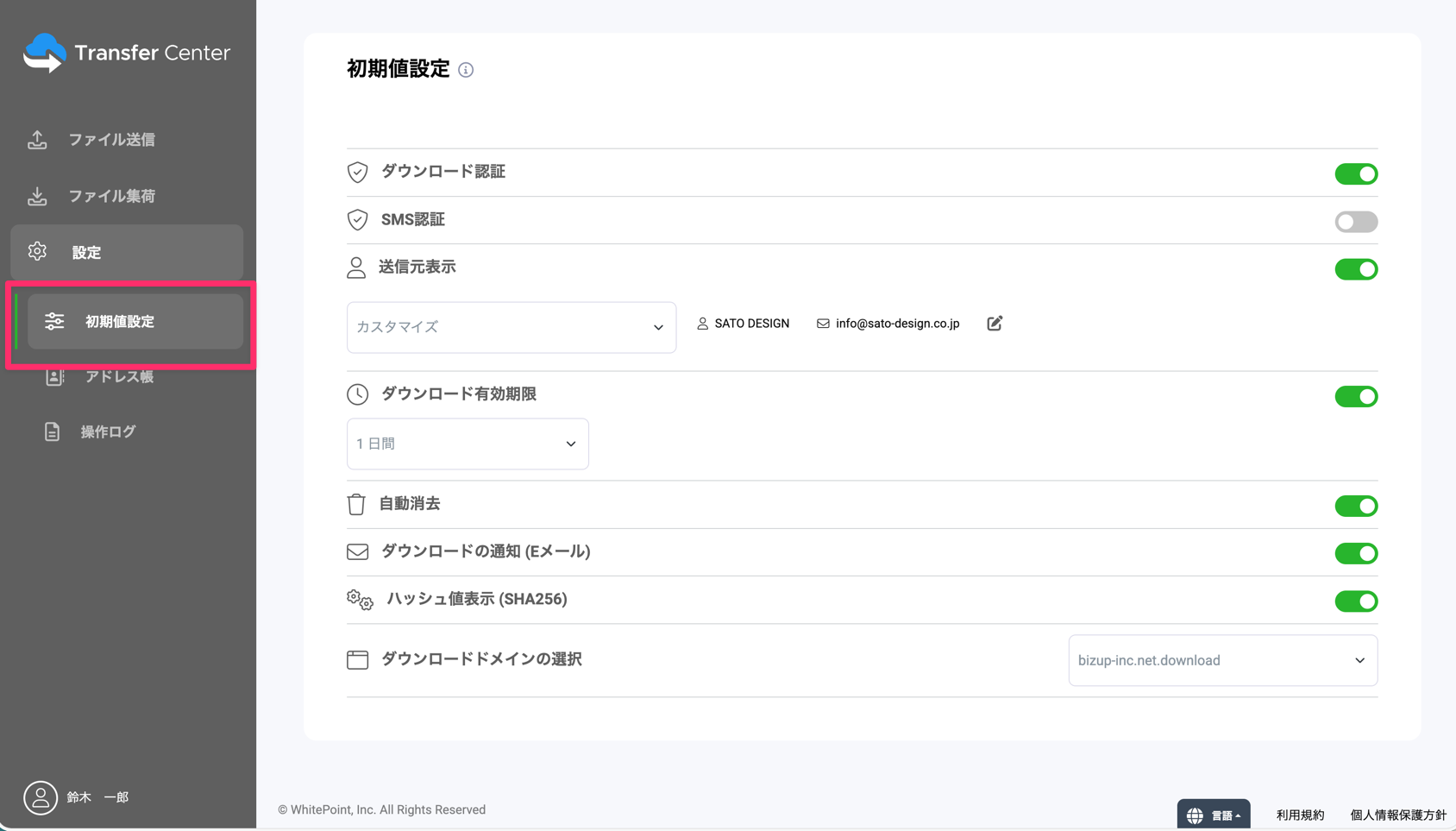The image size is (1456, 831).
Task: Click the shield icon beside ダウンロード認証
Action: (x=357, y=172)
